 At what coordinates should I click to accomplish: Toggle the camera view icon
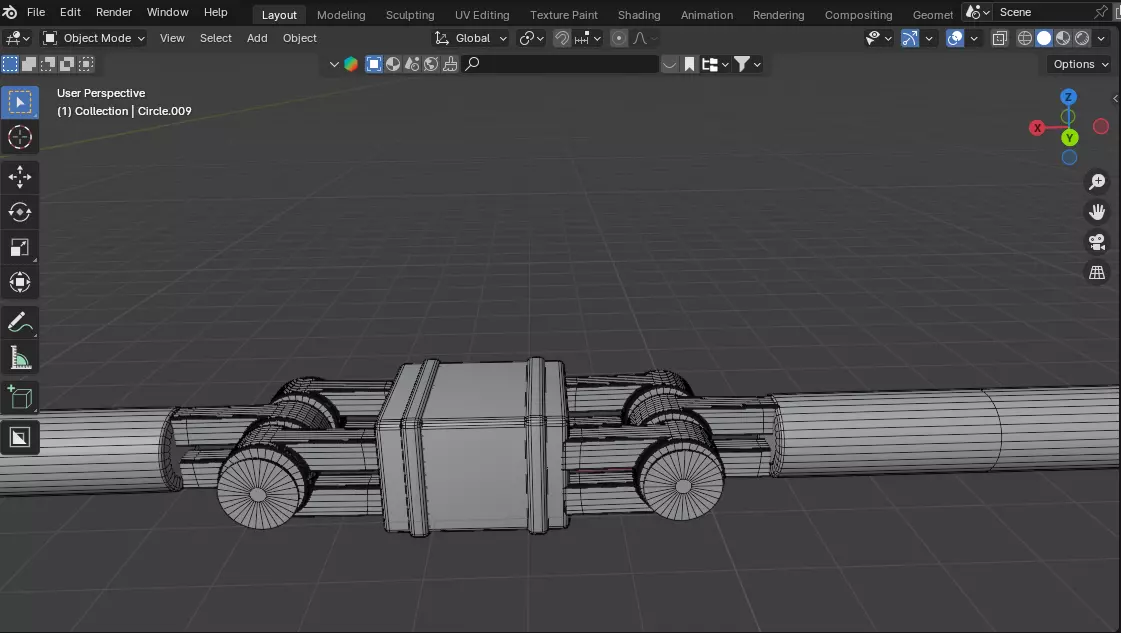click(x=1097, y=242)
